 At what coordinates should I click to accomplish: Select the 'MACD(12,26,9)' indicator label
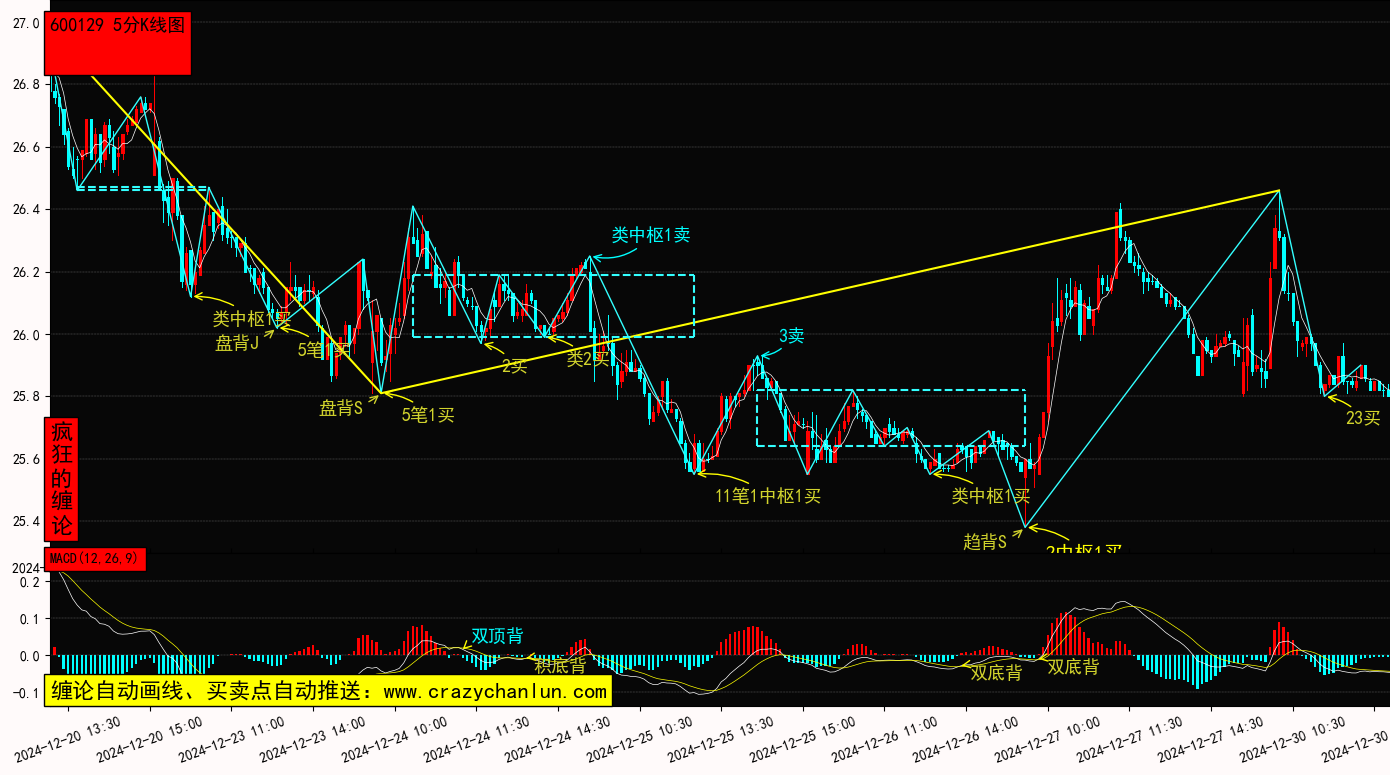point(96,559)
